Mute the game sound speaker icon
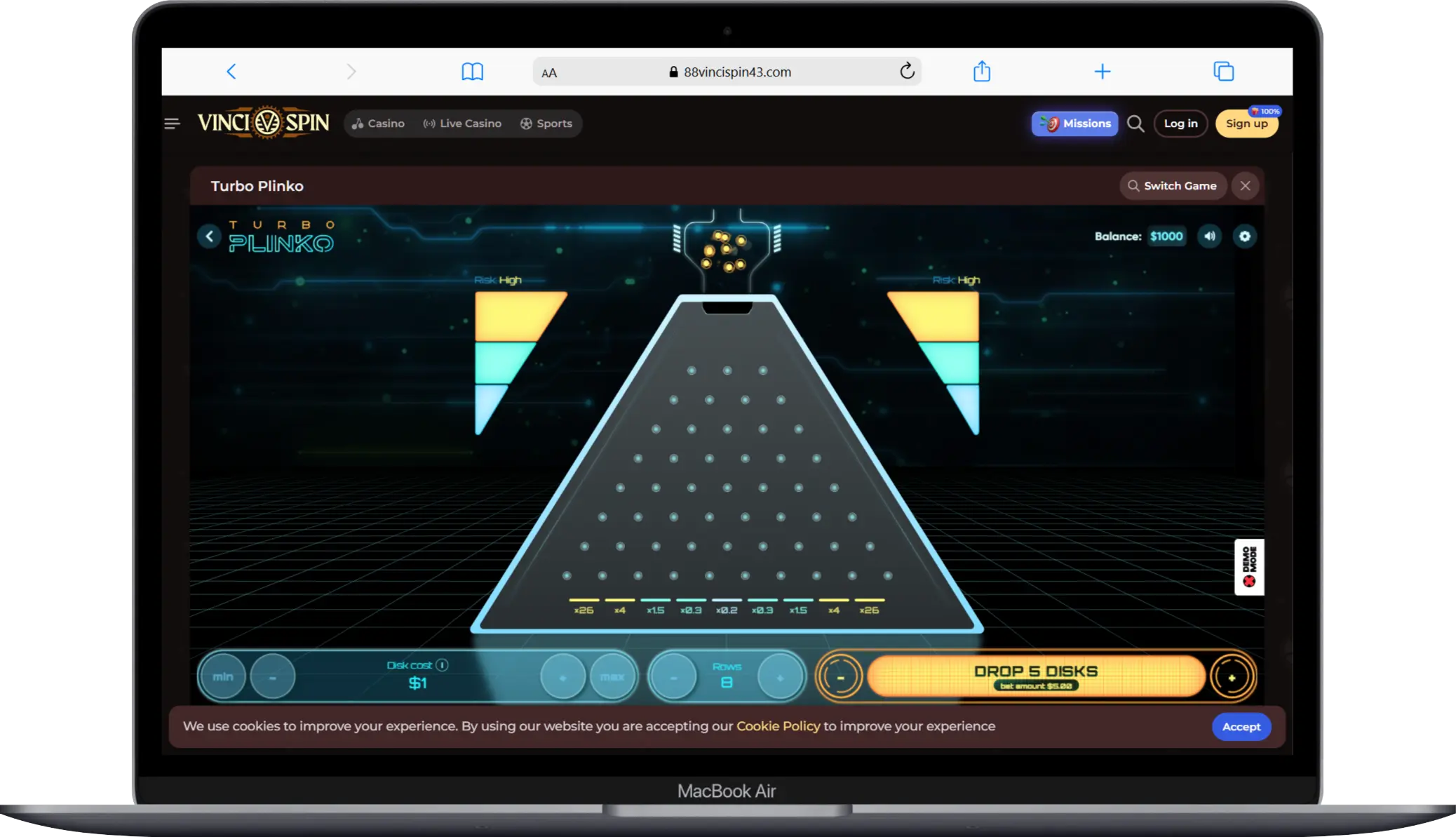This screenshot has width=1456, height=837. [1210, 236]
